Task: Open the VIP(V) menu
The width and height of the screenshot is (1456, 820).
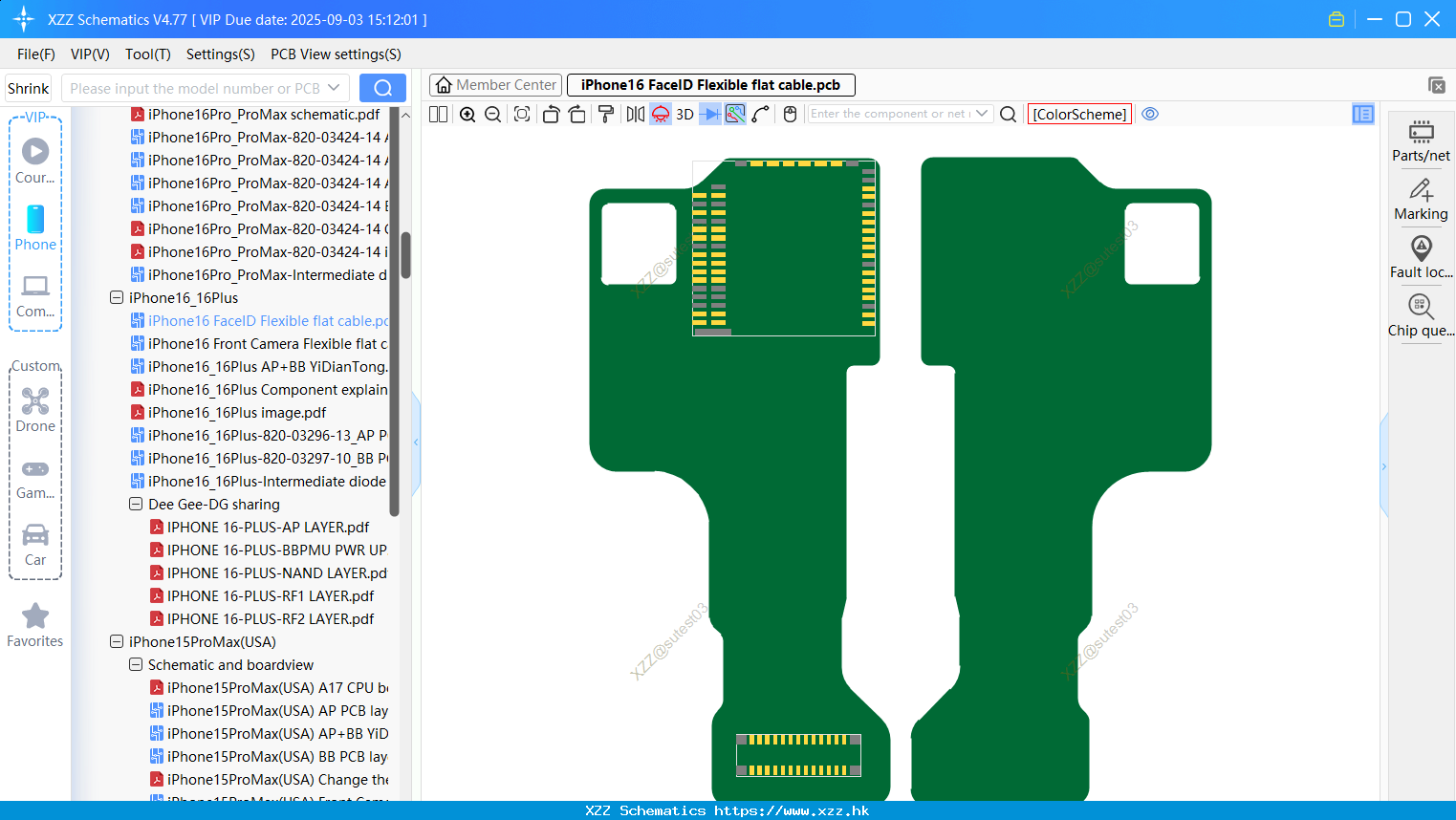Action: (x=90, y=54)
